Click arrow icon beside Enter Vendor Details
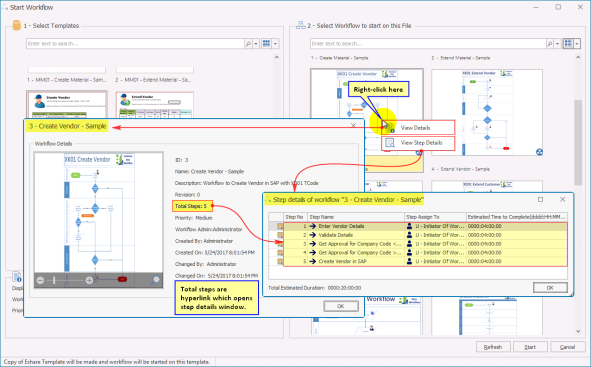This screenshot has height=367, width=591. (312, 226)
